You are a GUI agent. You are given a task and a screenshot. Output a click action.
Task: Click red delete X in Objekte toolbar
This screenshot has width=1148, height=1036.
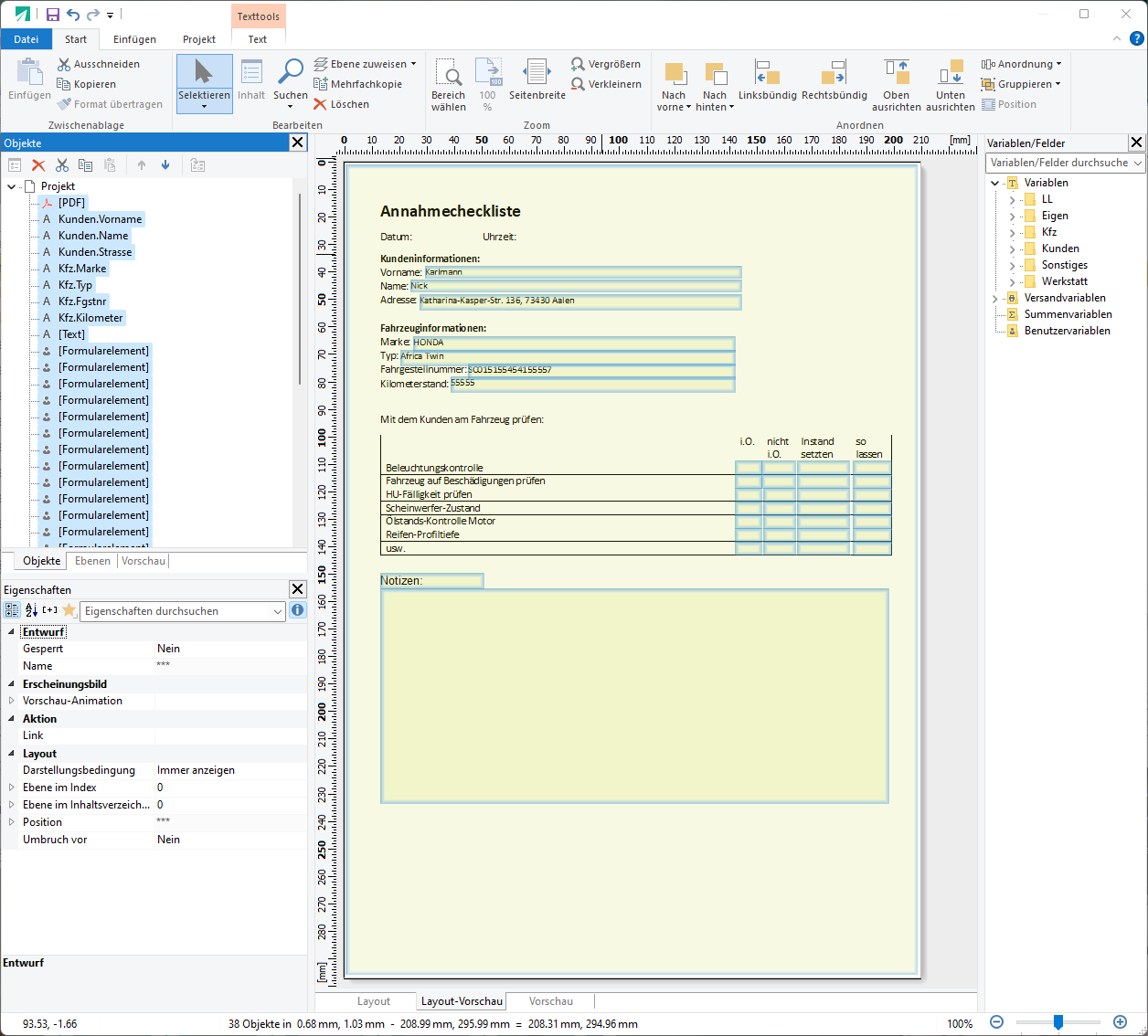[x=38, y=165]
